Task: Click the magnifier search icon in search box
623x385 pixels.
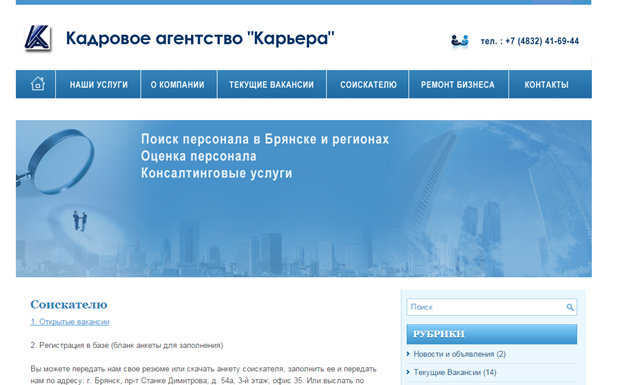Action: click(570, 307)
